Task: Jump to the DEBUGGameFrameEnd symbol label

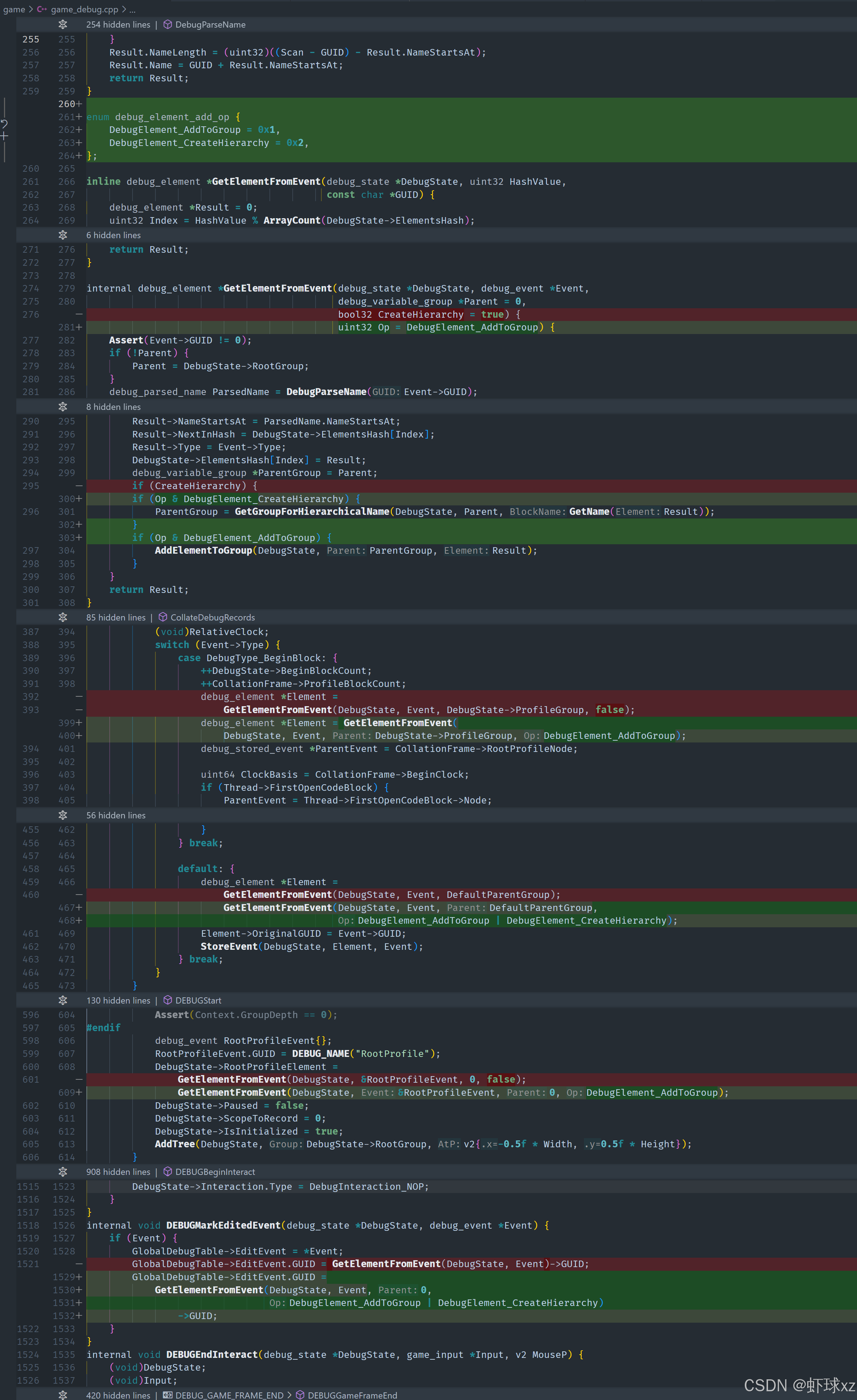Action: [x=352, y=1395]
